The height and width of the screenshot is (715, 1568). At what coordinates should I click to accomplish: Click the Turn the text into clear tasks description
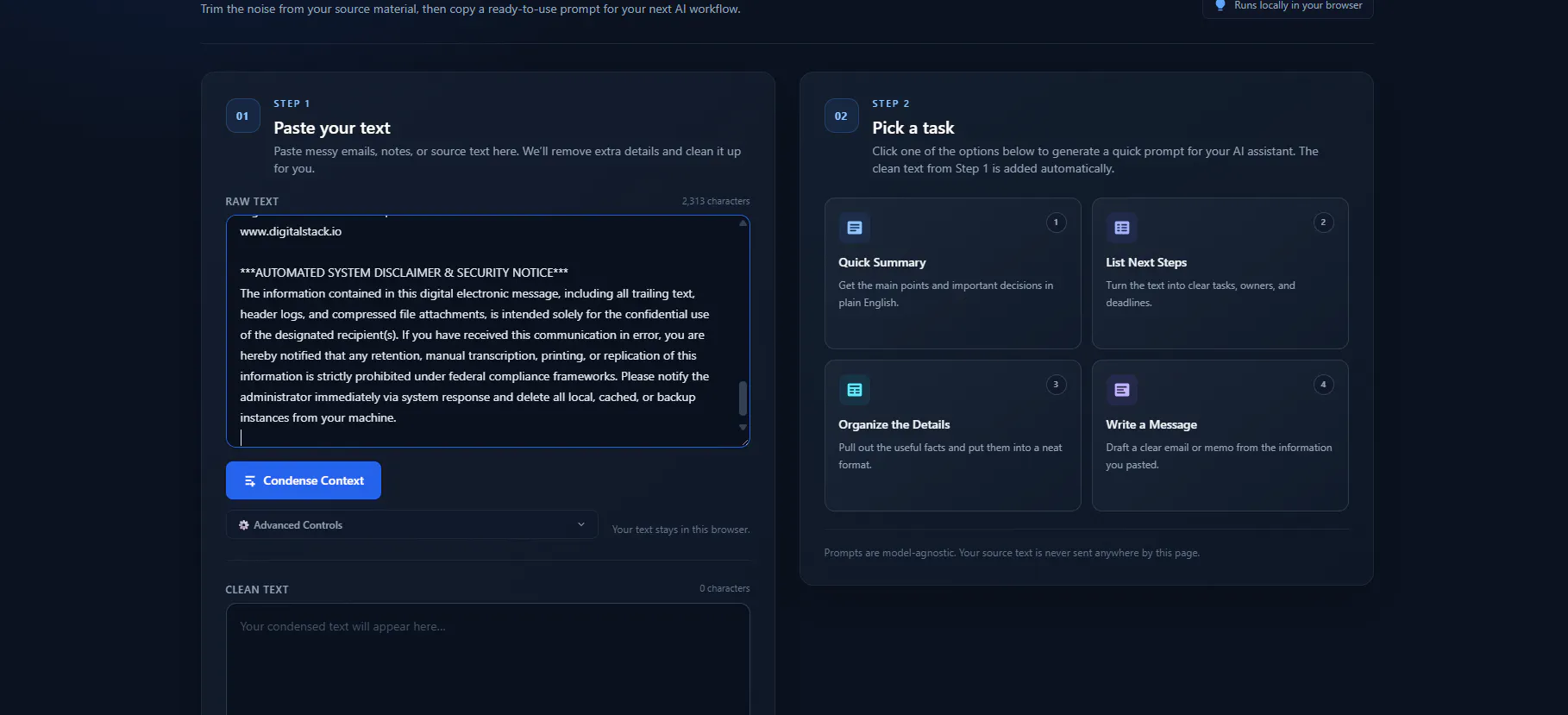[1200, 294]
